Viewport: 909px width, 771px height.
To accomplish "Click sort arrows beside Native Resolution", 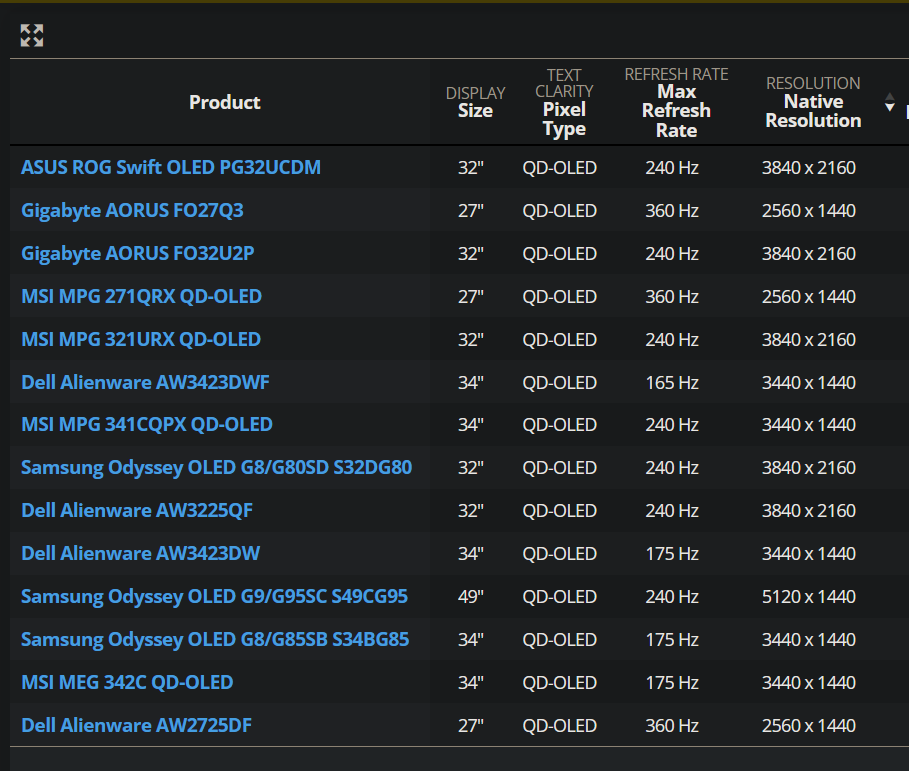I will 890,103.
